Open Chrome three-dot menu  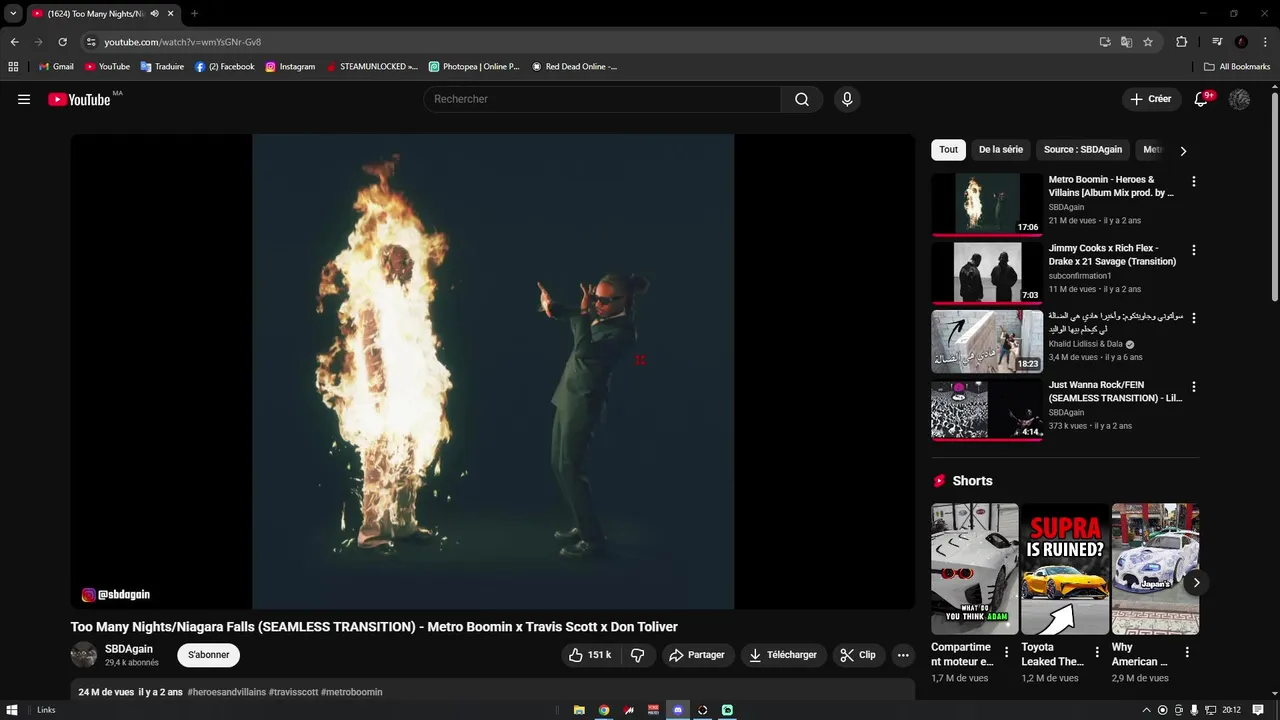click(1264, 42)
